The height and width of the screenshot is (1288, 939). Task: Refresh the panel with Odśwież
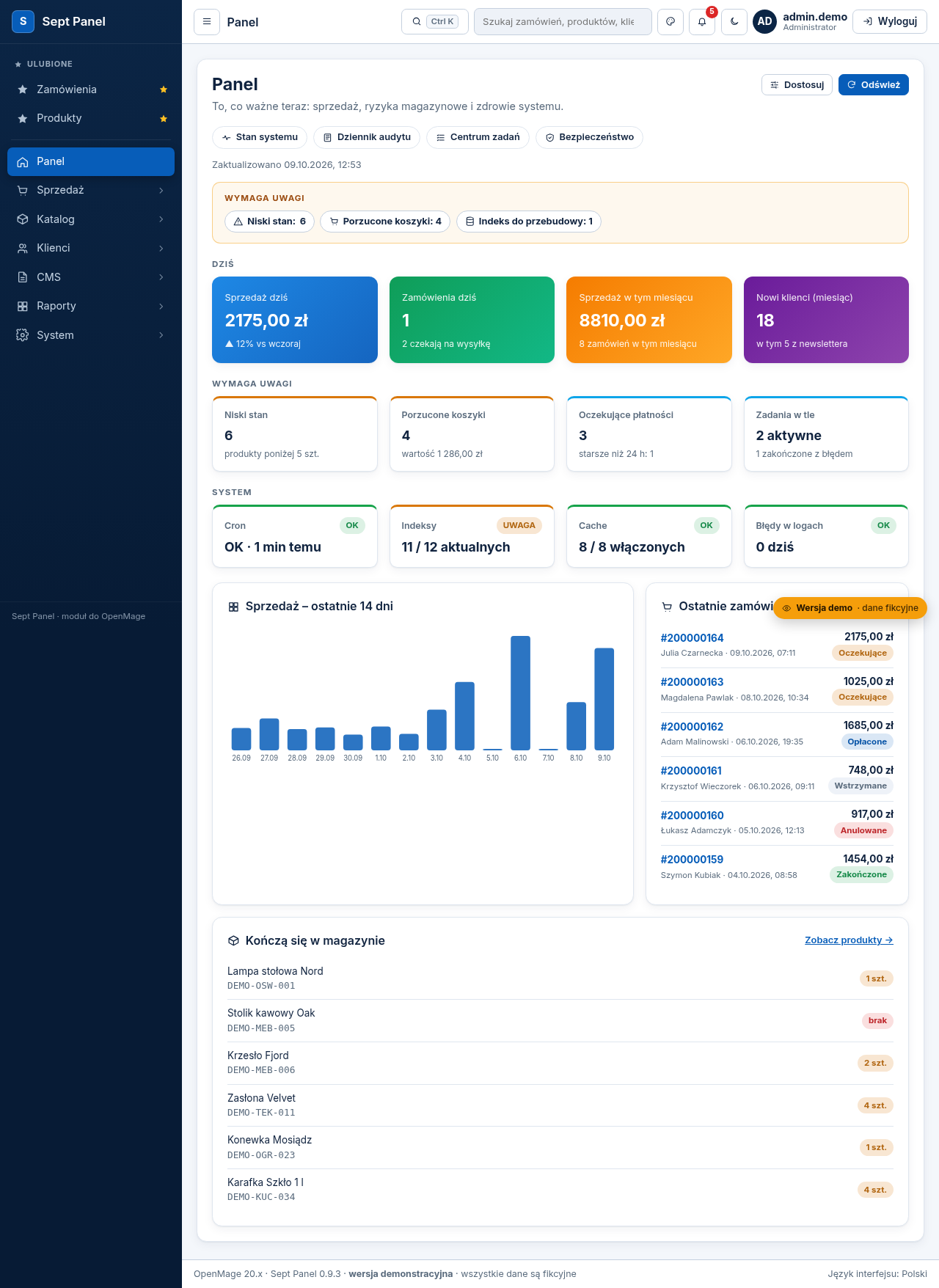click(874, 85)
